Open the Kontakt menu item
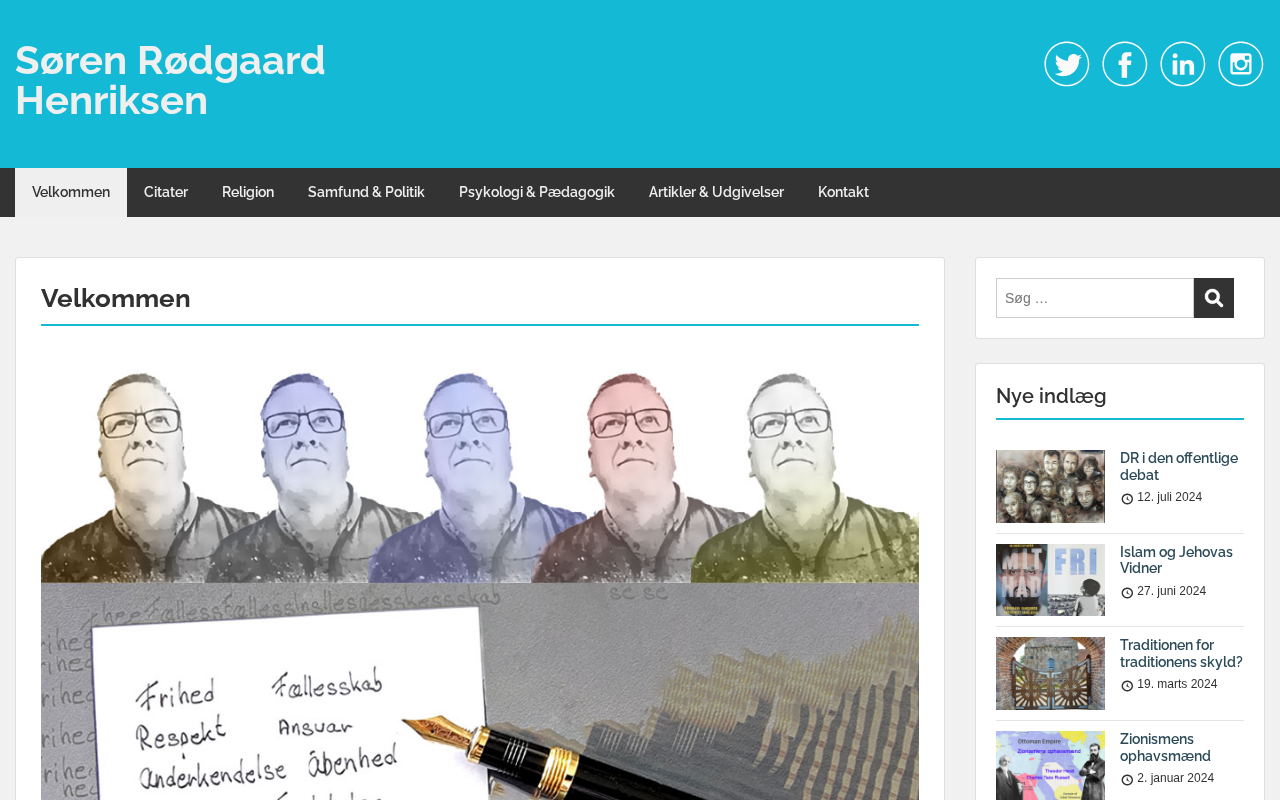The image size is (1280, 800). click(x=843, y=192)
